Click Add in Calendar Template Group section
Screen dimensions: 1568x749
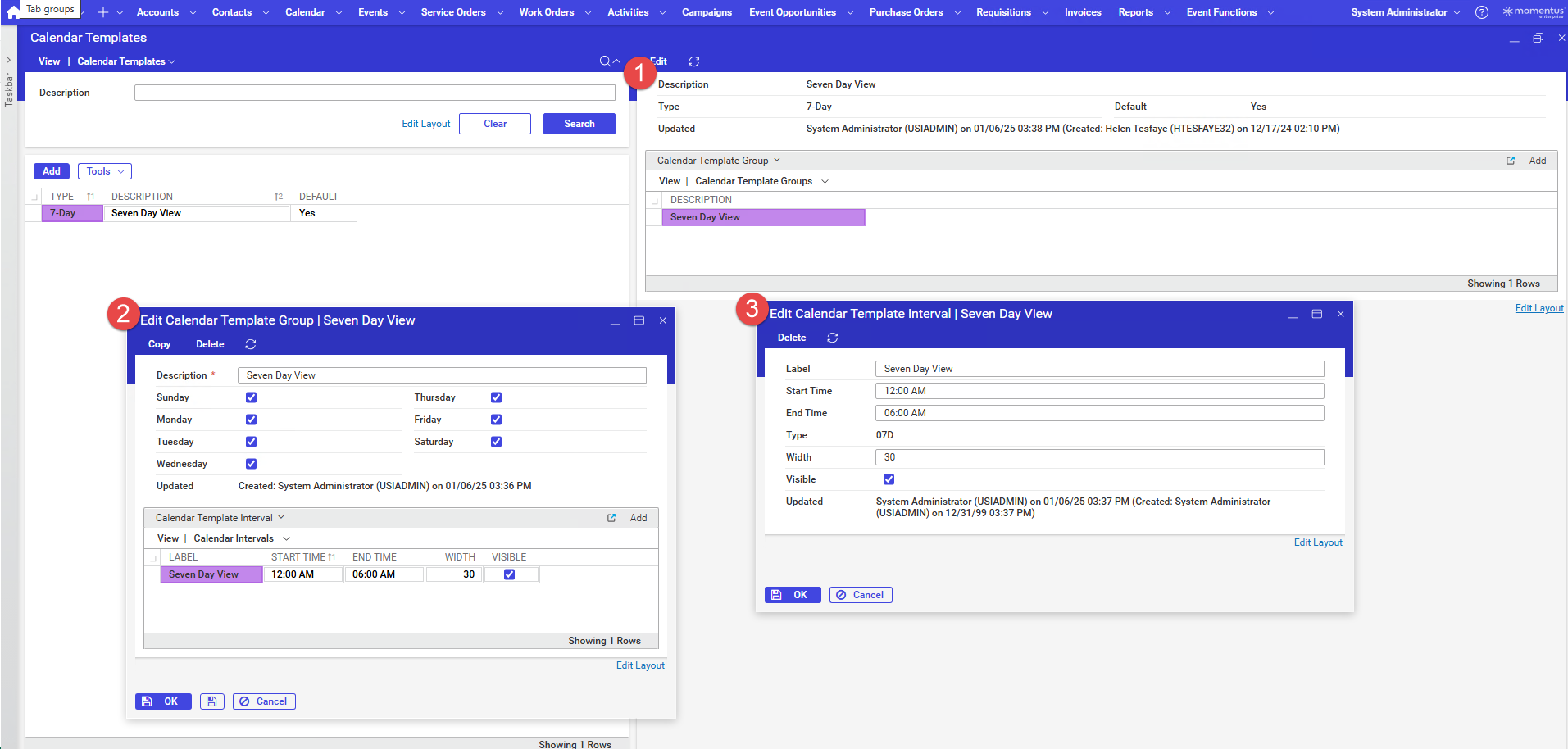tap(1538, 161)
